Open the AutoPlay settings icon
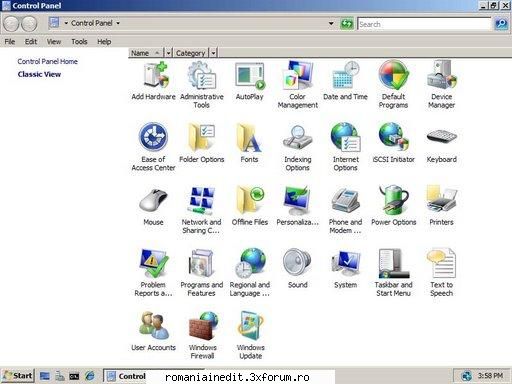 (250, 81)
